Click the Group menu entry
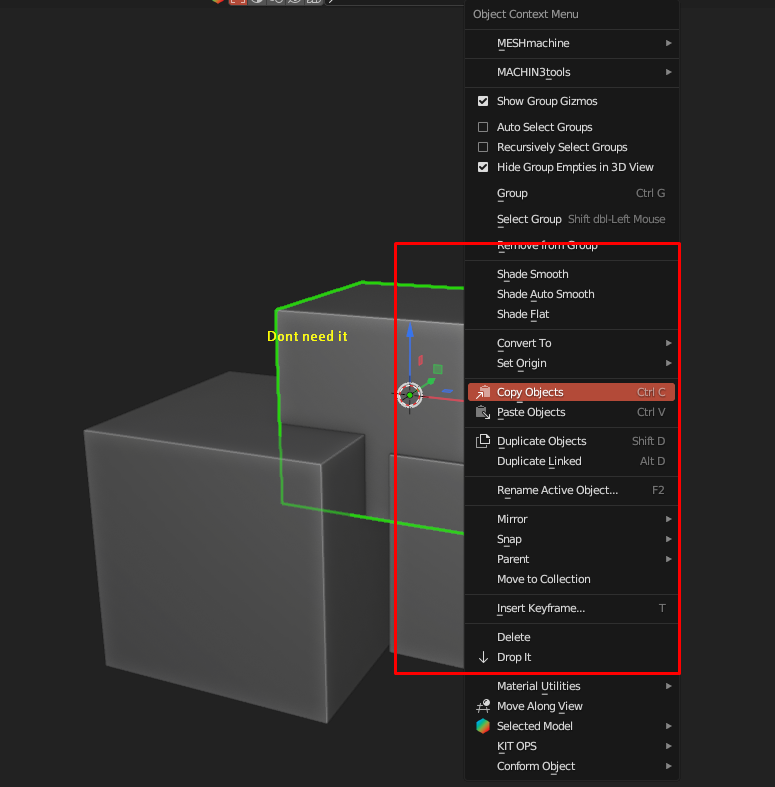 tap(572, 193)
